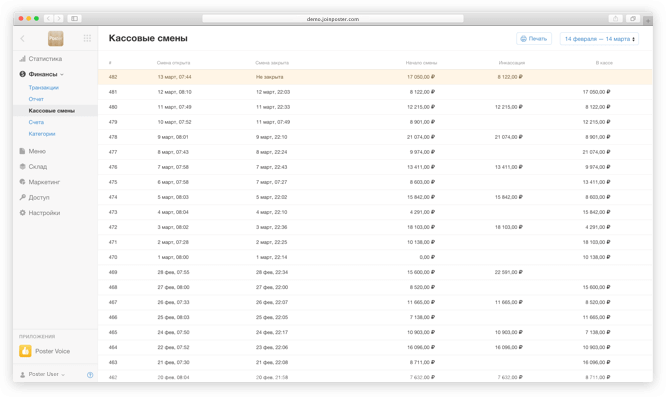Open the Категории link

[42, 134]
